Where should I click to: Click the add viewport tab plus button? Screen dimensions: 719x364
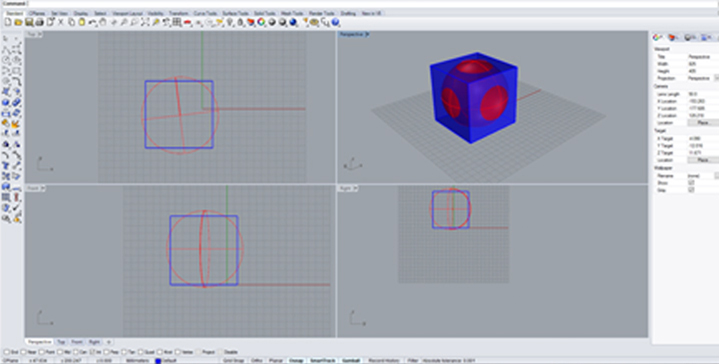click(x=109, y=342)
